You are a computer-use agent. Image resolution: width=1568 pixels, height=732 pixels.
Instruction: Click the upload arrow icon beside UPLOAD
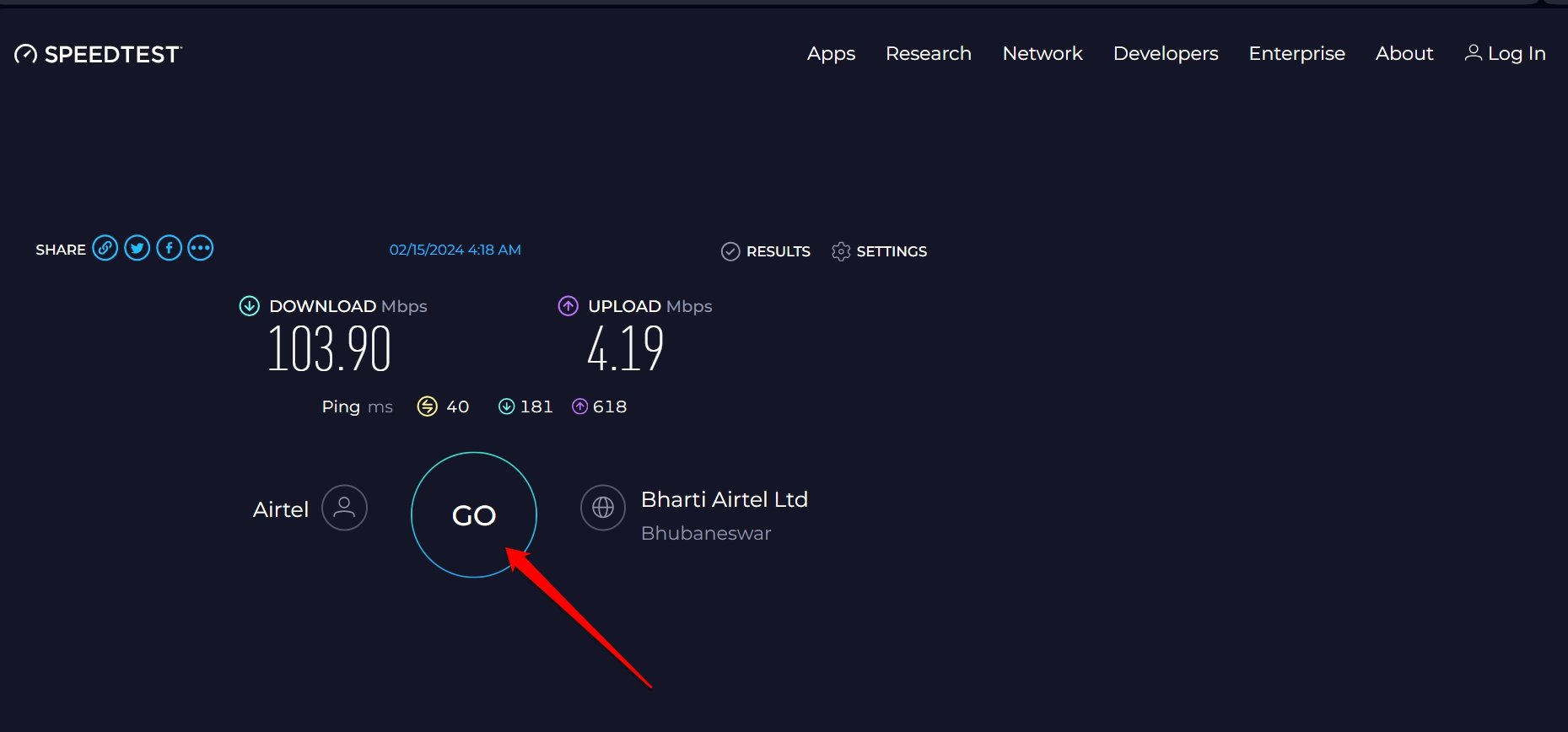coord(568,305)
